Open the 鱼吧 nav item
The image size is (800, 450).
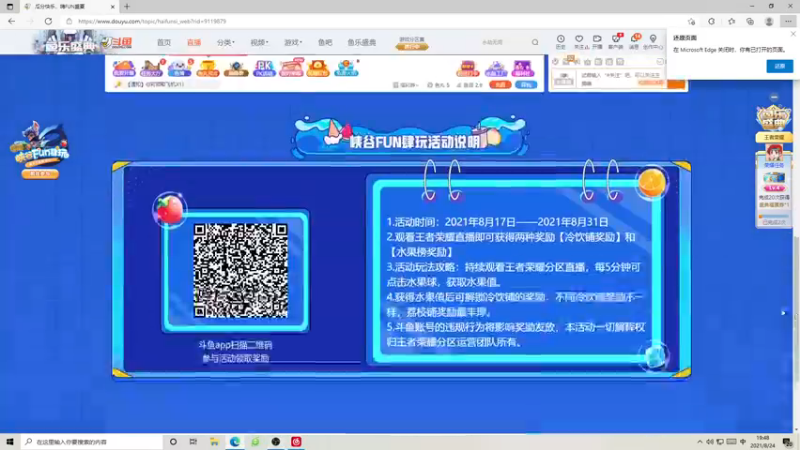click(325, 42)
